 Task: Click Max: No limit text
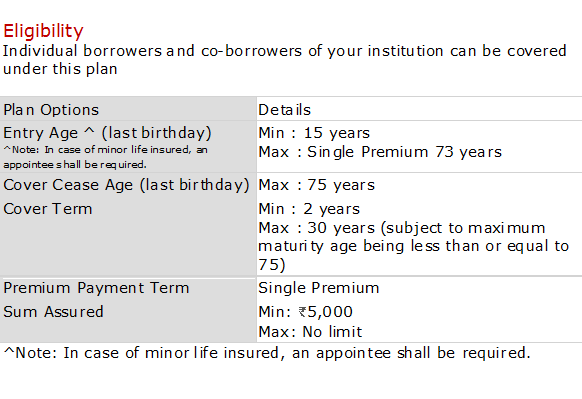point(310,332)
